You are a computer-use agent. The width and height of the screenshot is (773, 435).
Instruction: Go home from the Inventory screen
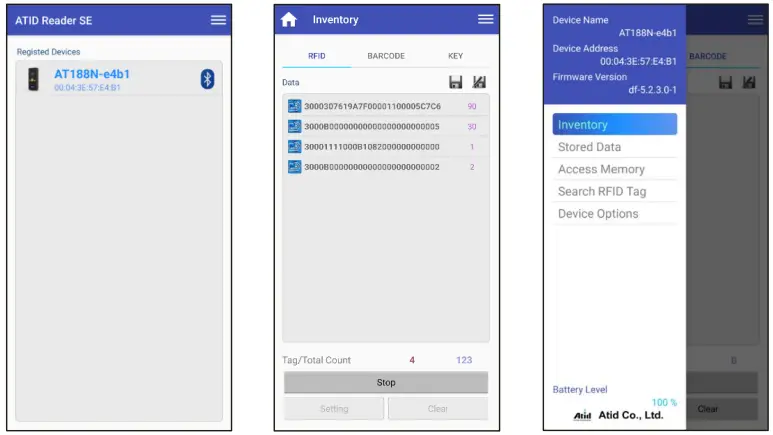click(289, 20)
